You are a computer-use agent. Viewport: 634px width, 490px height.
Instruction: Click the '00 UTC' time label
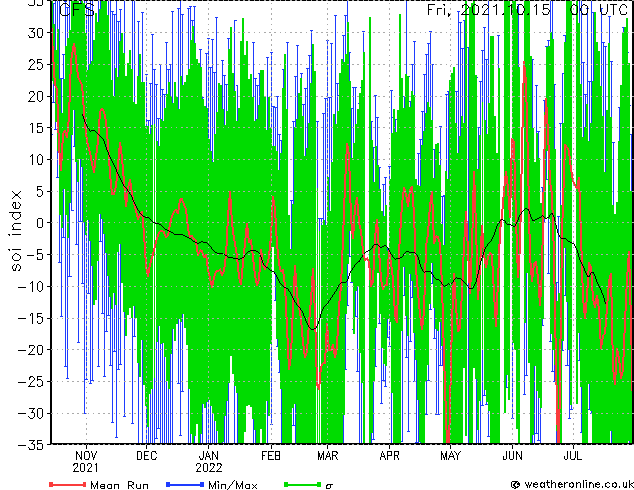pos(598,10)
